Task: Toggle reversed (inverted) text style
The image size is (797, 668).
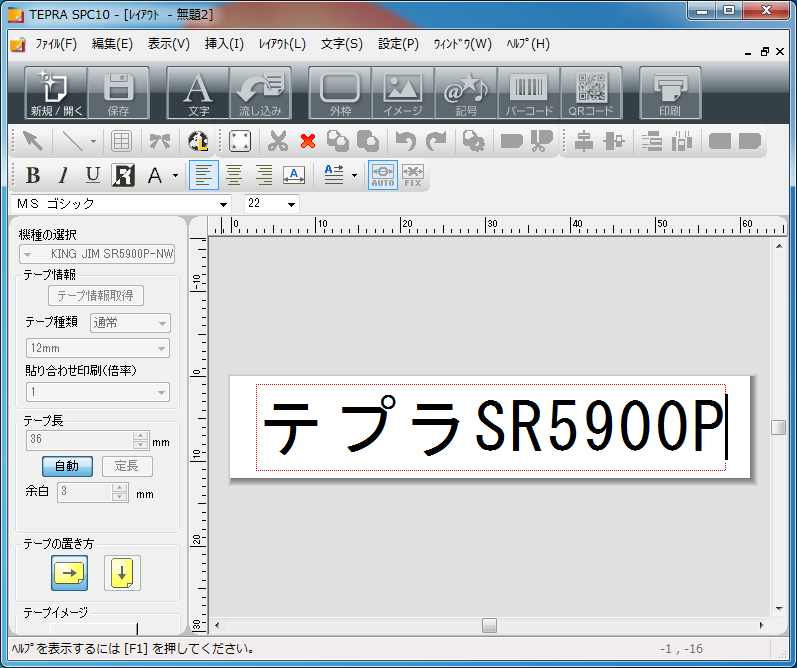Action: [x=123, y=175]
